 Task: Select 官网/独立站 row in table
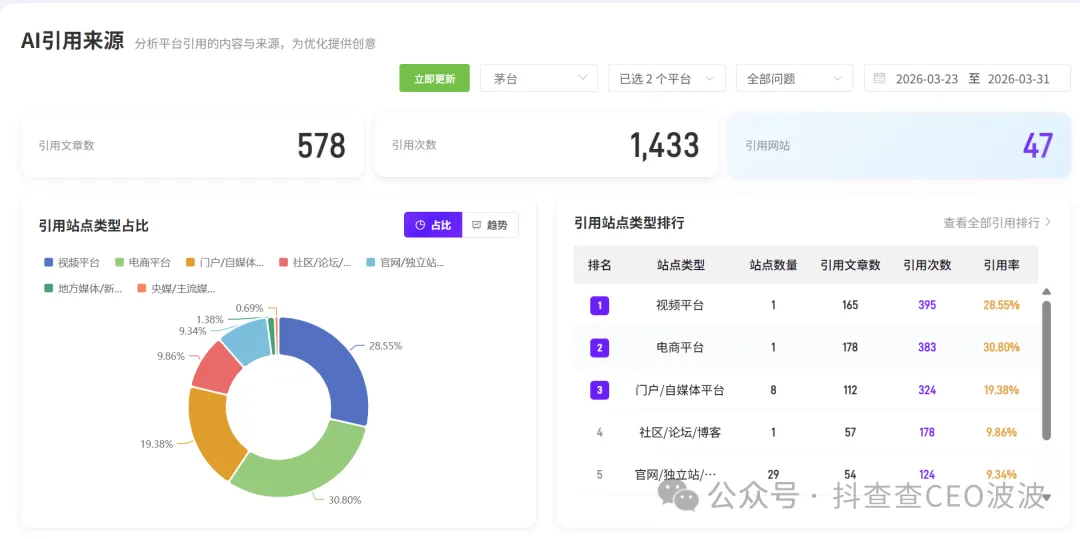(806, 475)
